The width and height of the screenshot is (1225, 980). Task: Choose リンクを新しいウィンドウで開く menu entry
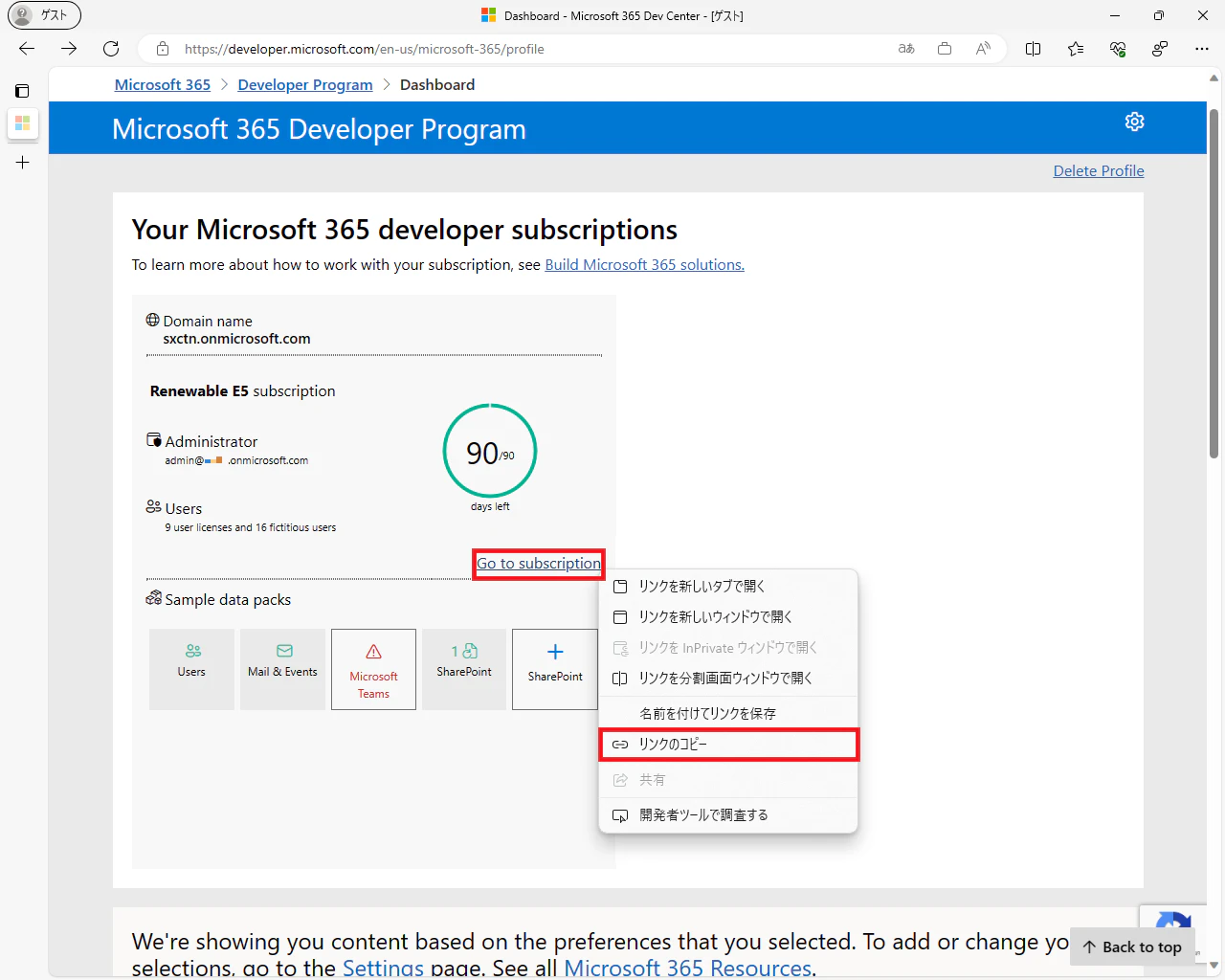pos(728,616)
